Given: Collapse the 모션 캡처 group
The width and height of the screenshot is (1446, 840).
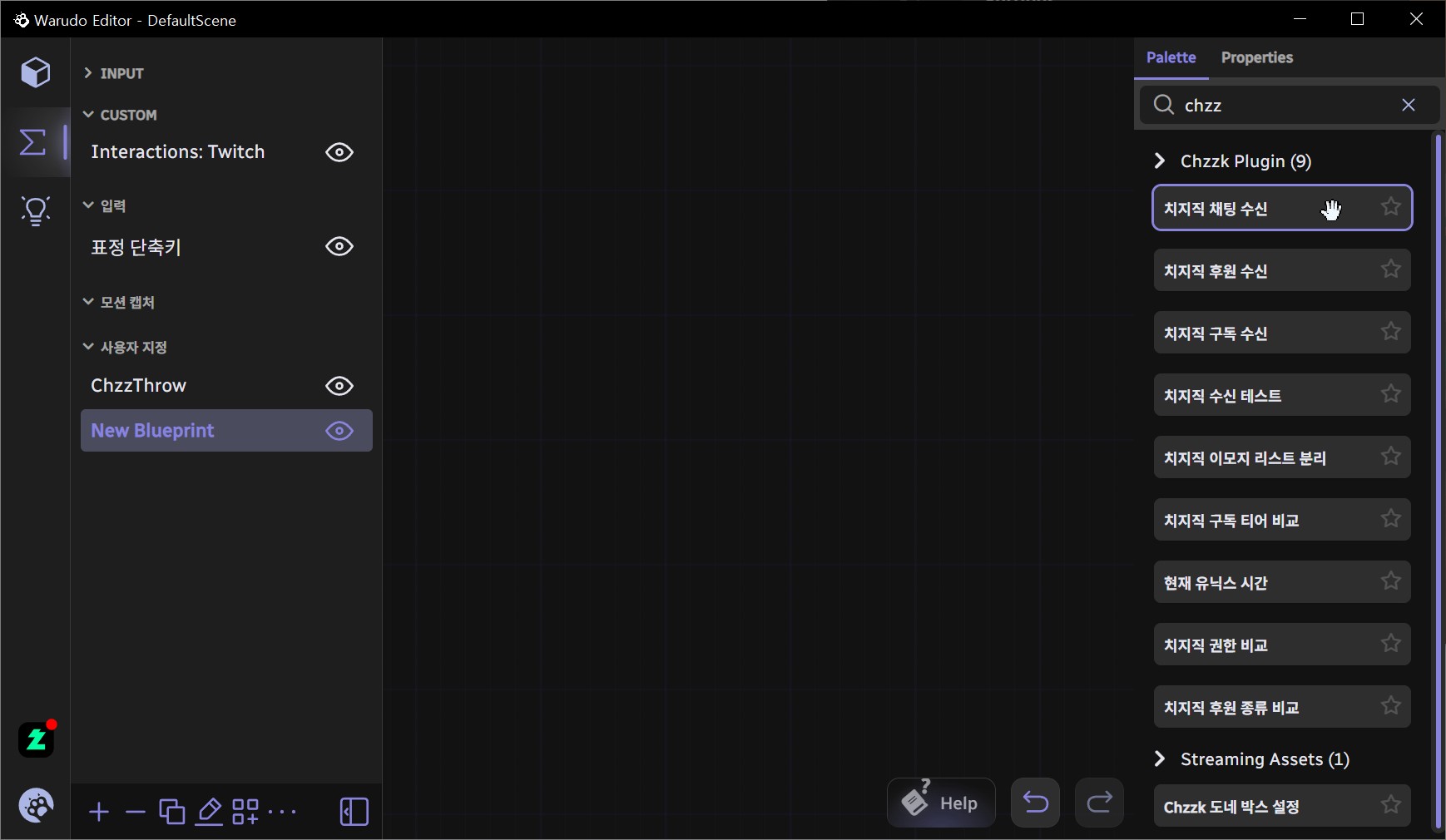Looking at the screenshot, I should point(119,302).
